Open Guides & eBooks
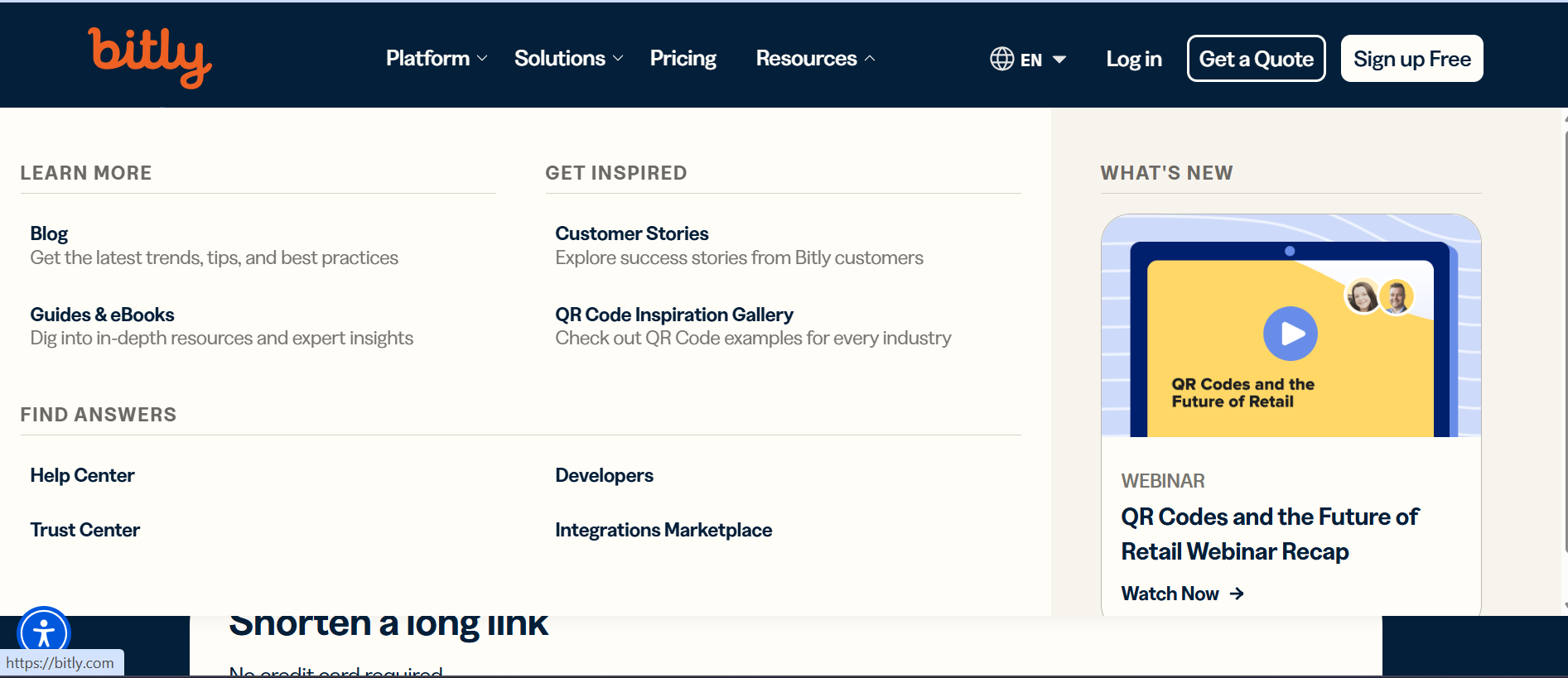 click(x=102, y=315)
